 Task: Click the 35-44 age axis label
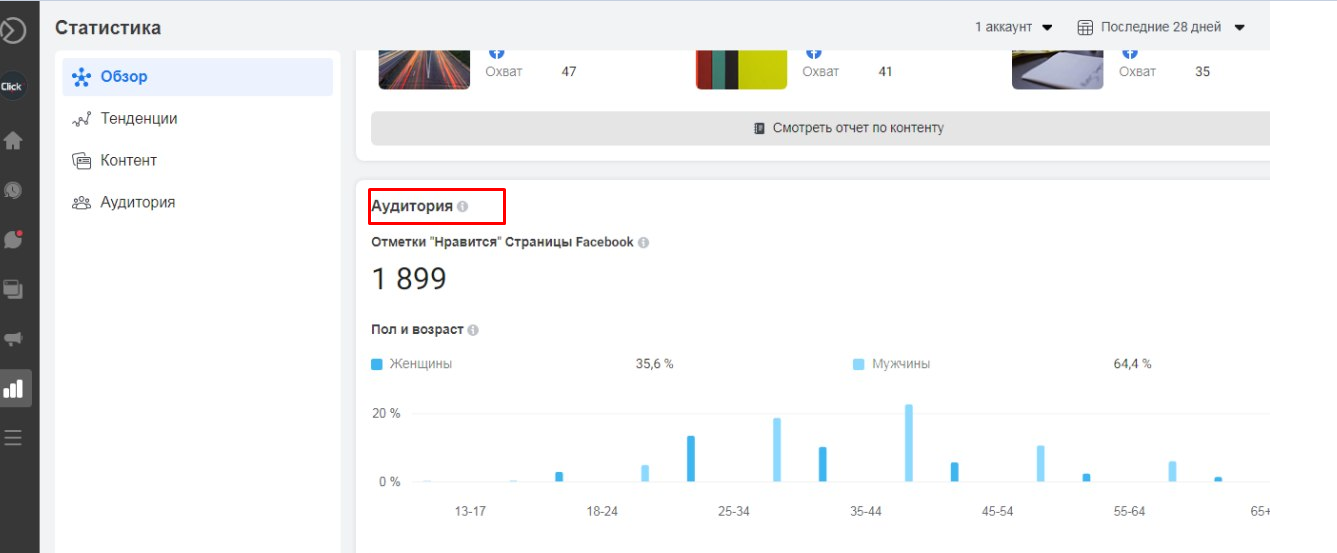click(x=866, y=511)
